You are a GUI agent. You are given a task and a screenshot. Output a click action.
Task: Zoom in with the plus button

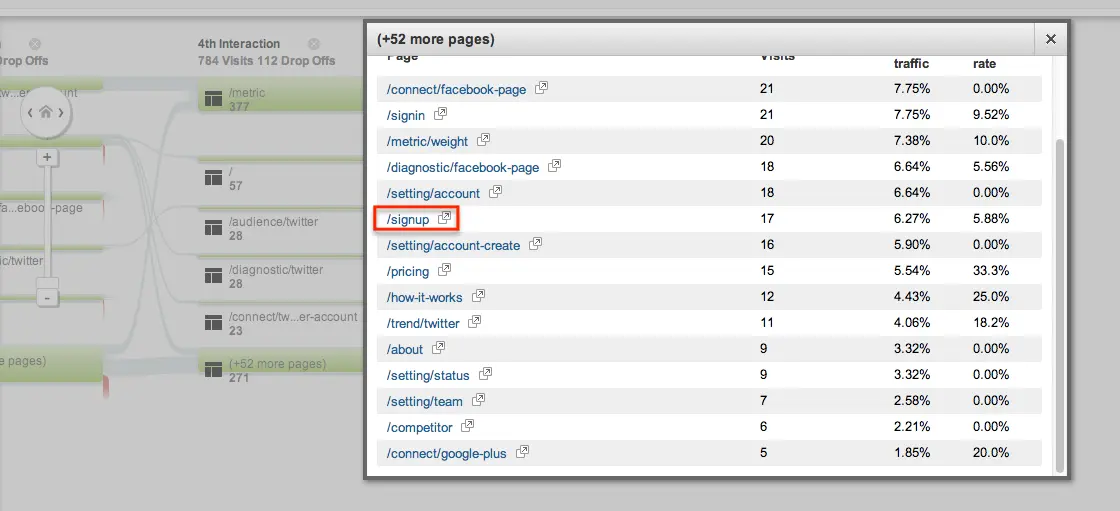[47, 157]
